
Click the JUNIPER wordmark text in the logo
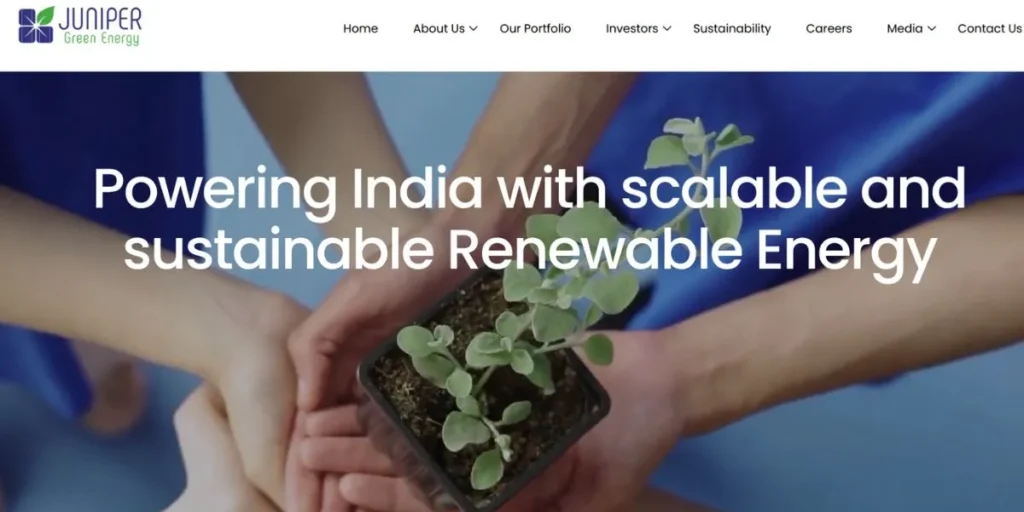pyautogui.click(x=100, y=18)
